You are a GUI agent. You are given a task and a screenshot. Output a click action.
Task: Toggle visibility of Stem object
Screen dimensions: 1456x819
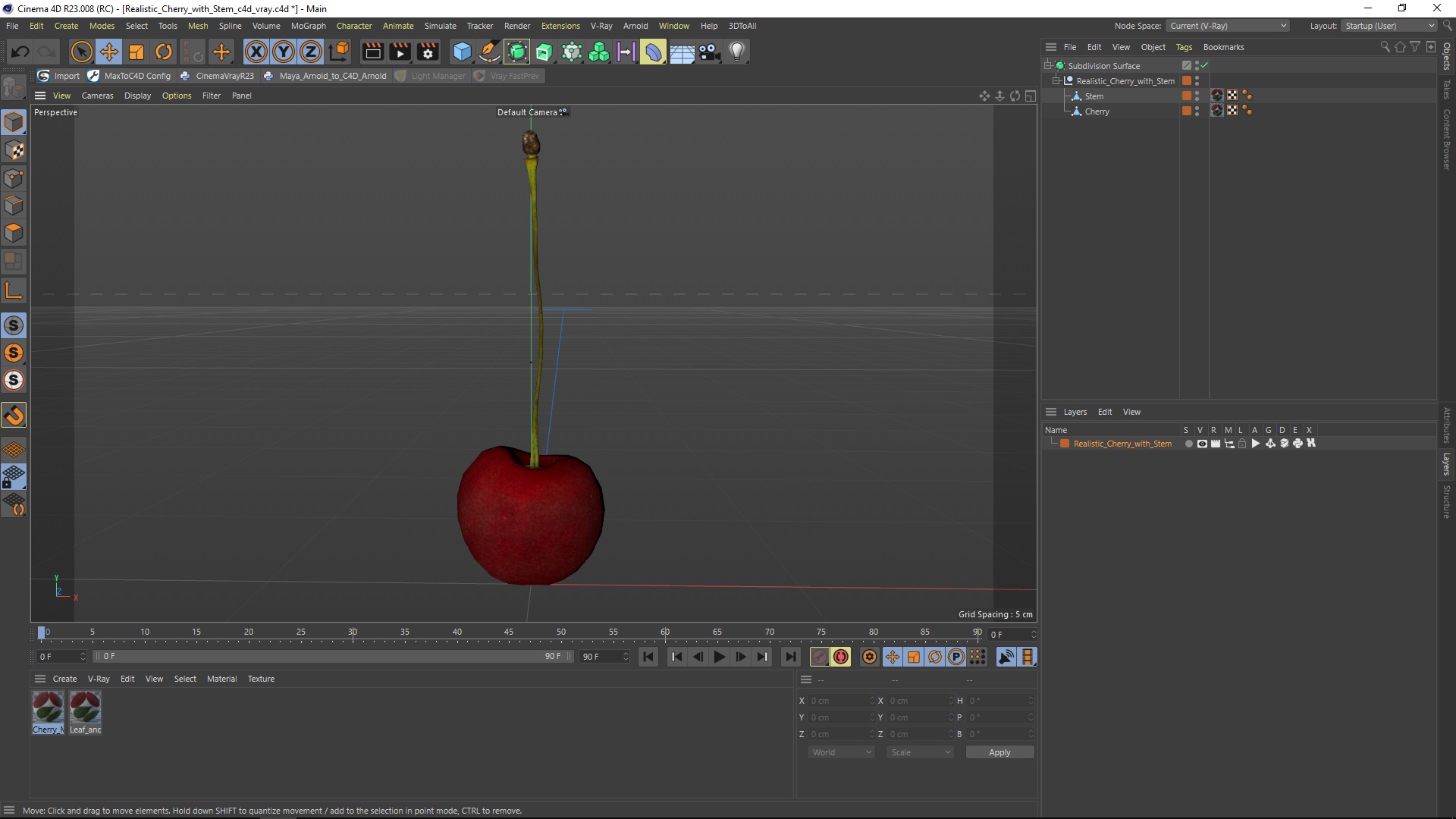(x=1198, y=95)
